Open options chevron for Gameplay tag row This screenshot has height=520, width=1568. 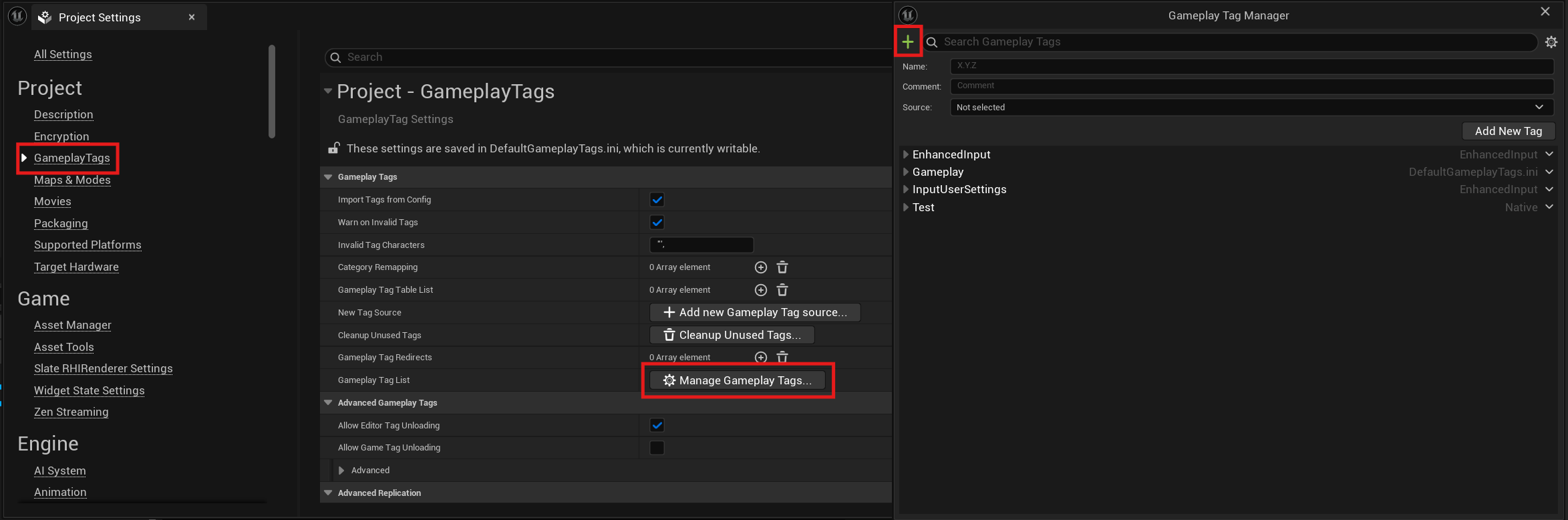point(1549,172)
